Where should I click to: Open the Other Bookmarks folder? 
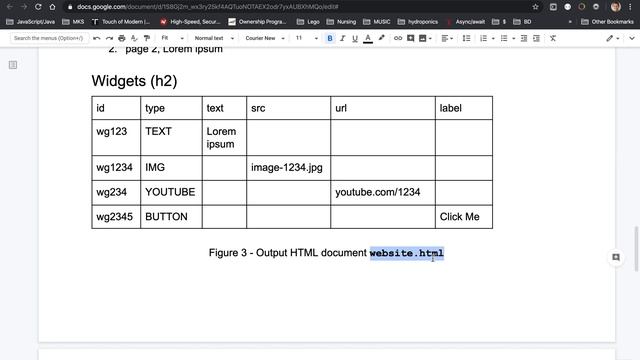click(607, 22)
